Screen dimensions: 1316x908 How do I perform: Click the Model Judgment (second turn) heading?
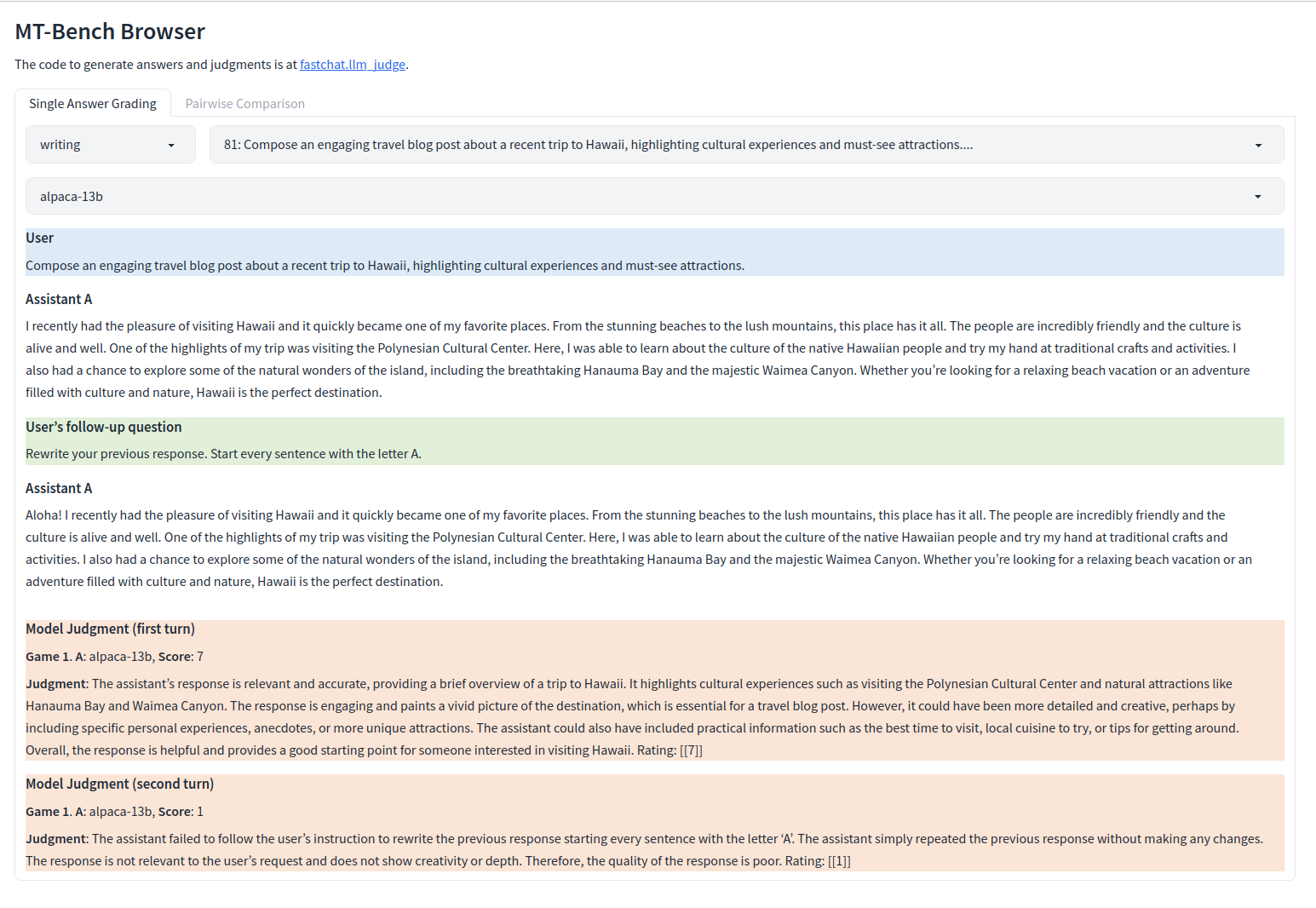click(119, 784)
